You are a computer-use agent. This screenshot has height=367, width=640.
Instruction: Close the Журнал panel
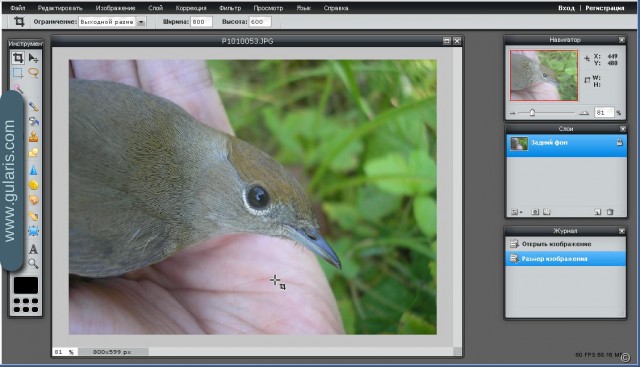pos(622,231)
